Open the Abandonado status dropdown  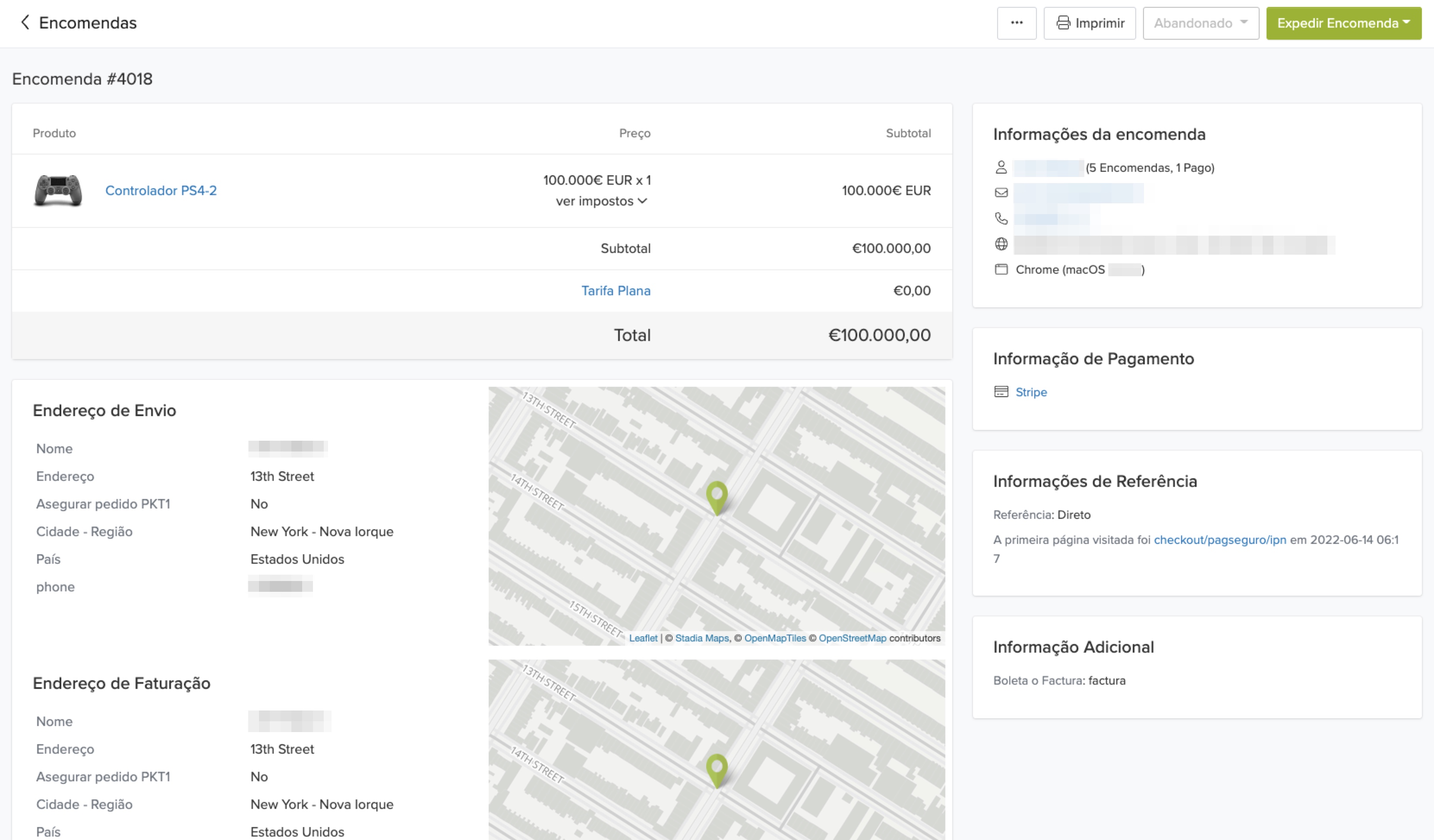1201,23
